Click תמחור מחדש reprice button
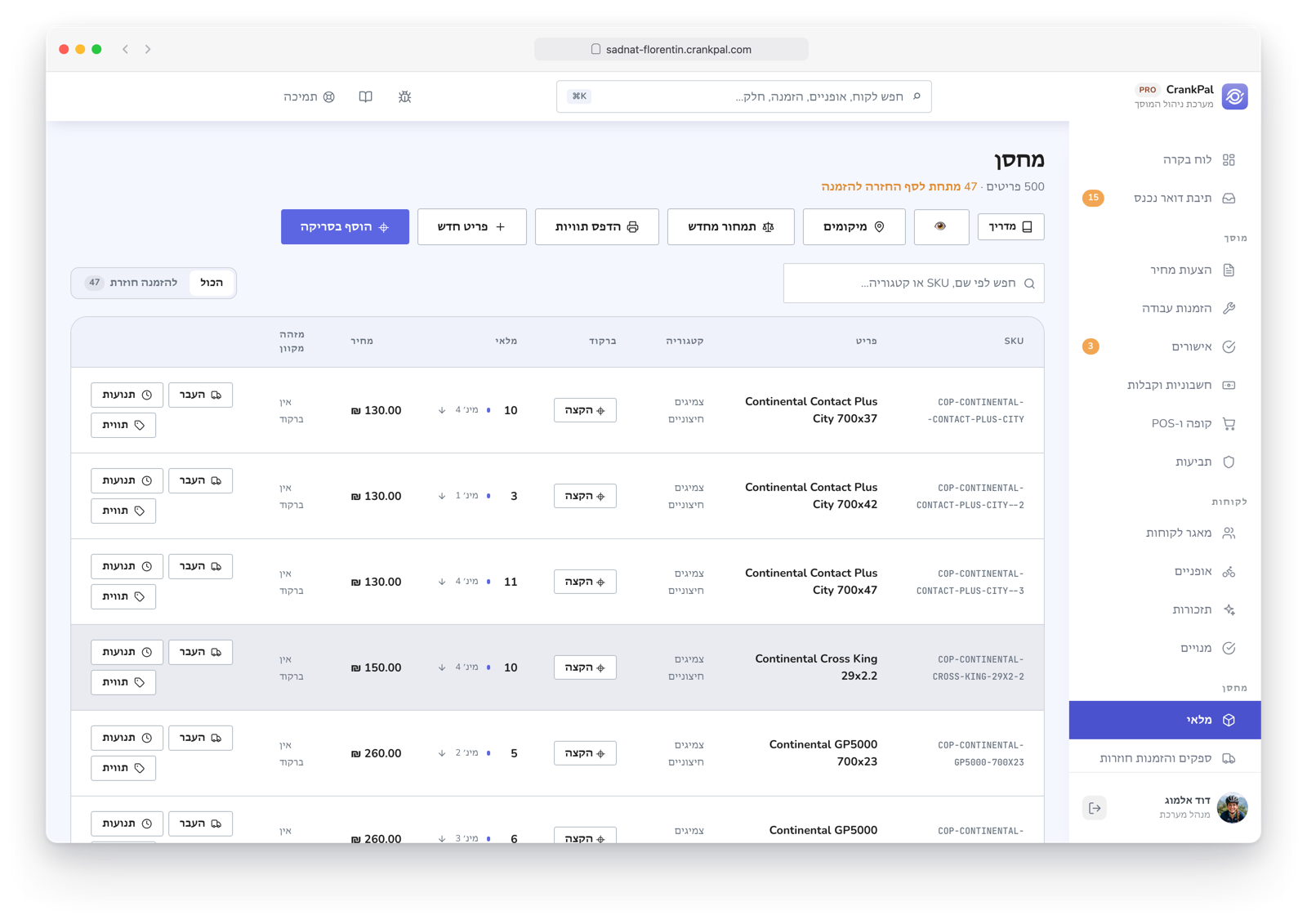Image resolution: width=1307 pixels, height=924 pixels. point(730,226)
